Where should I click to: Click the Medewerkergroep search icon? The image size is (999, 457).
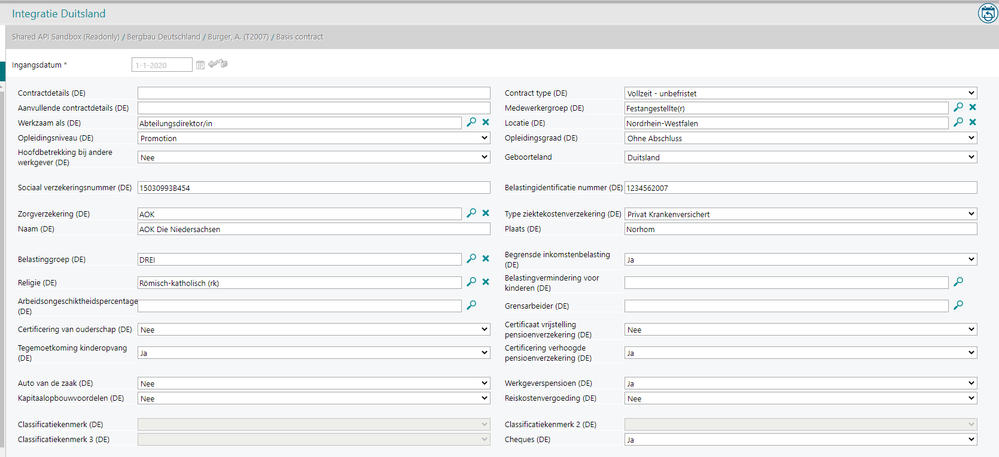point(957,107)
